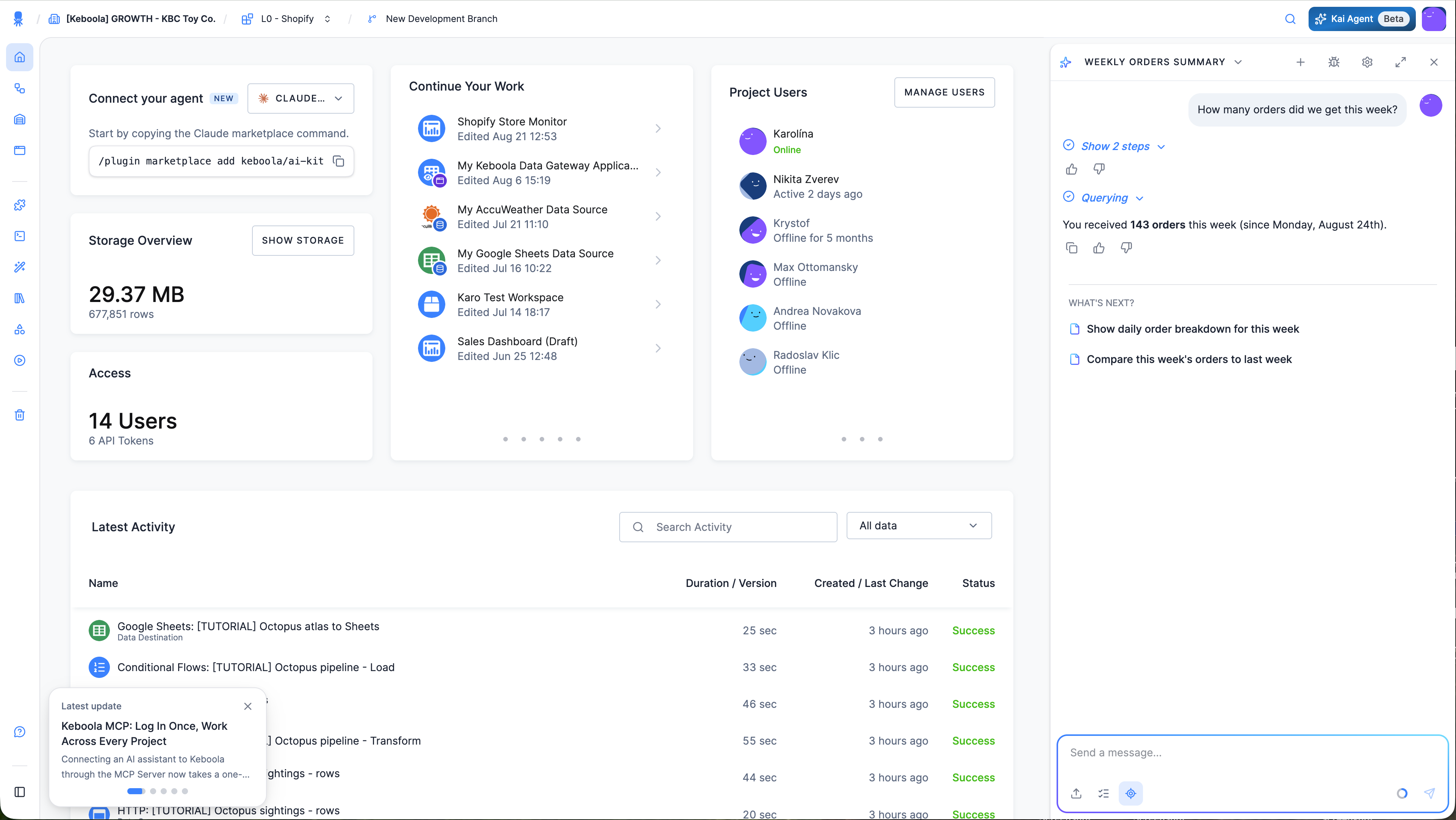Open global search magnifier icon

(1290, 19)
